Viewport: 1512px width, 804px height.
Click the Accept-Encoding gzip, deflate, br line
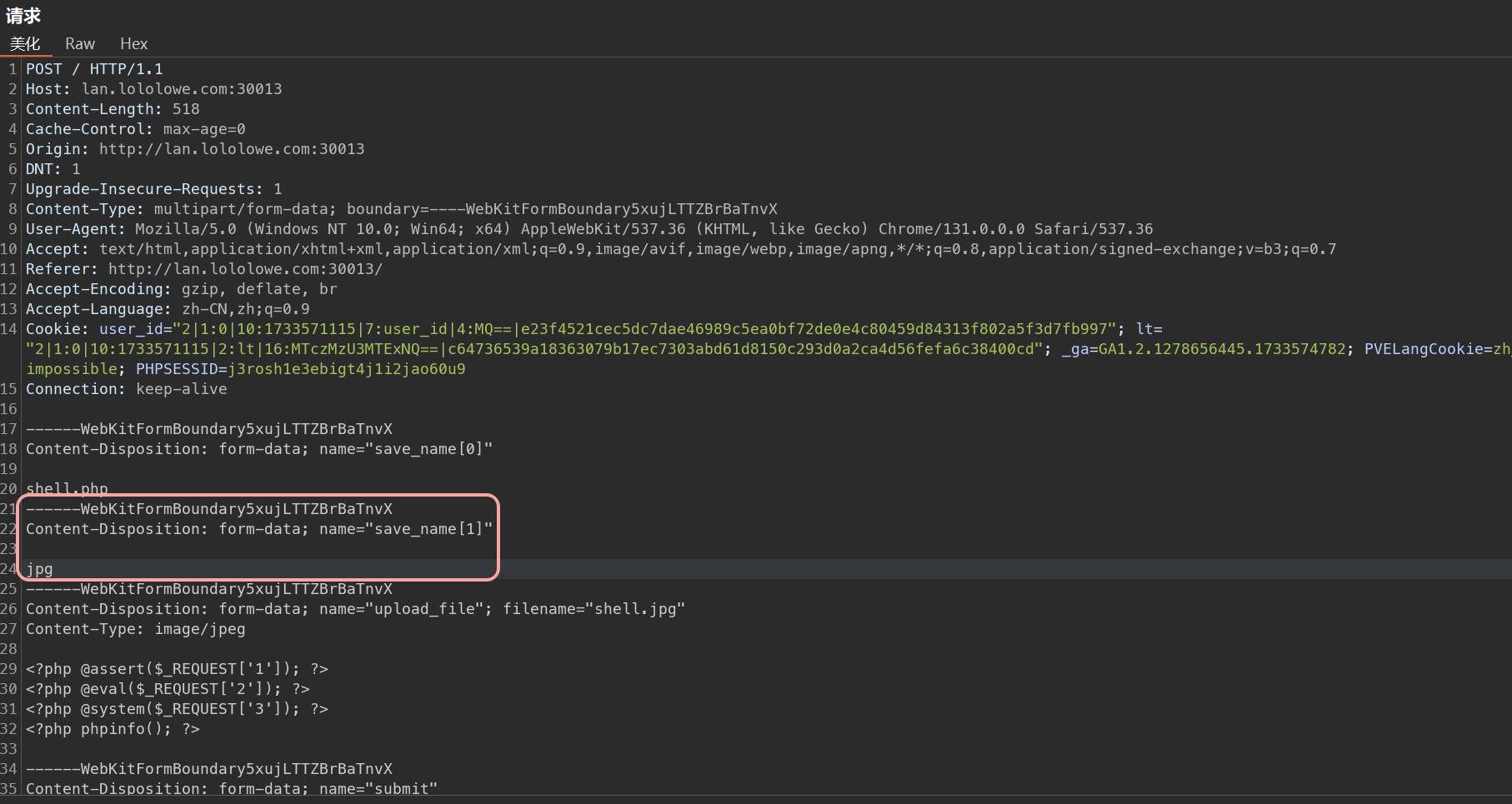pos(182,289)
